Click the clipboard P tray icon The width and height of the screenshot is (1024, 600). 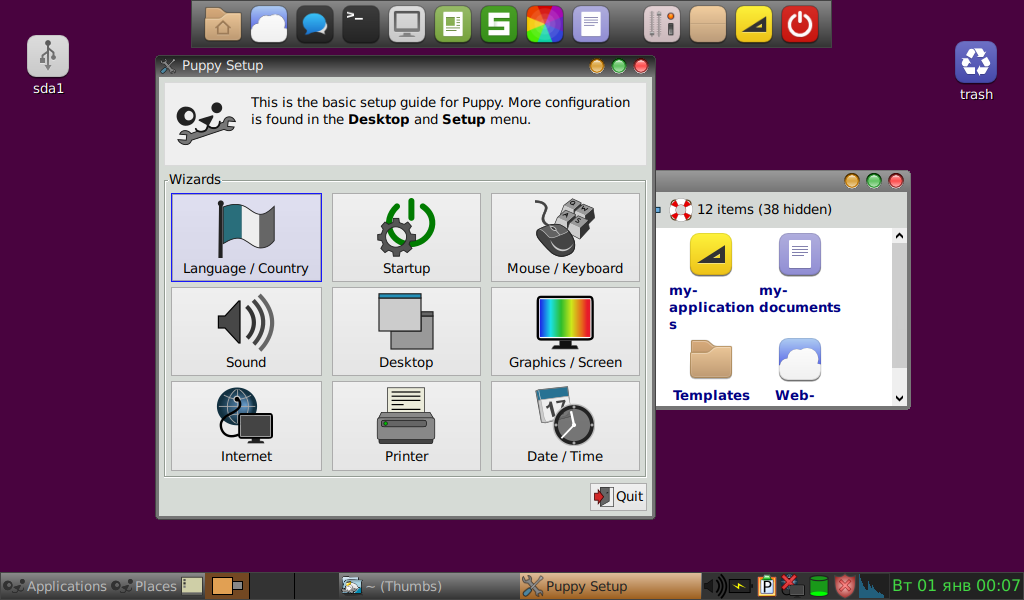click(767, 586)
